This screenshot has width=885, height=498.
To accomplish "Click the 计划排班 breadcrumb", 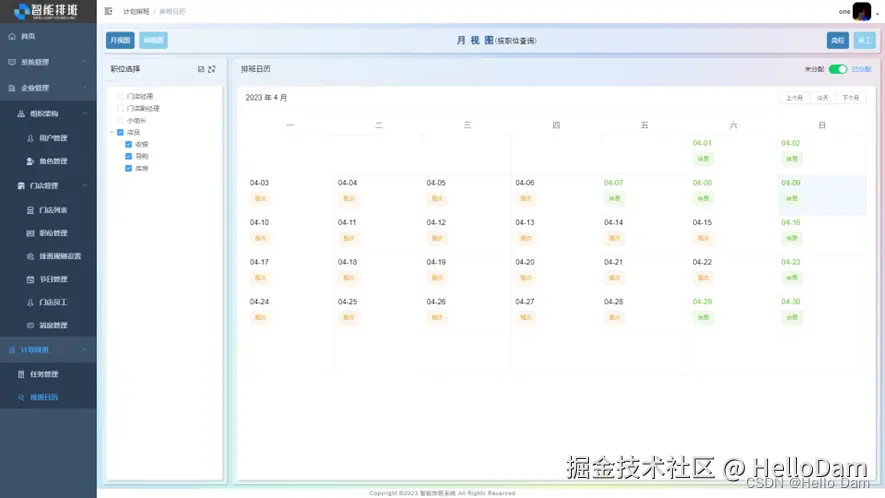I will [x=136, y=11].
